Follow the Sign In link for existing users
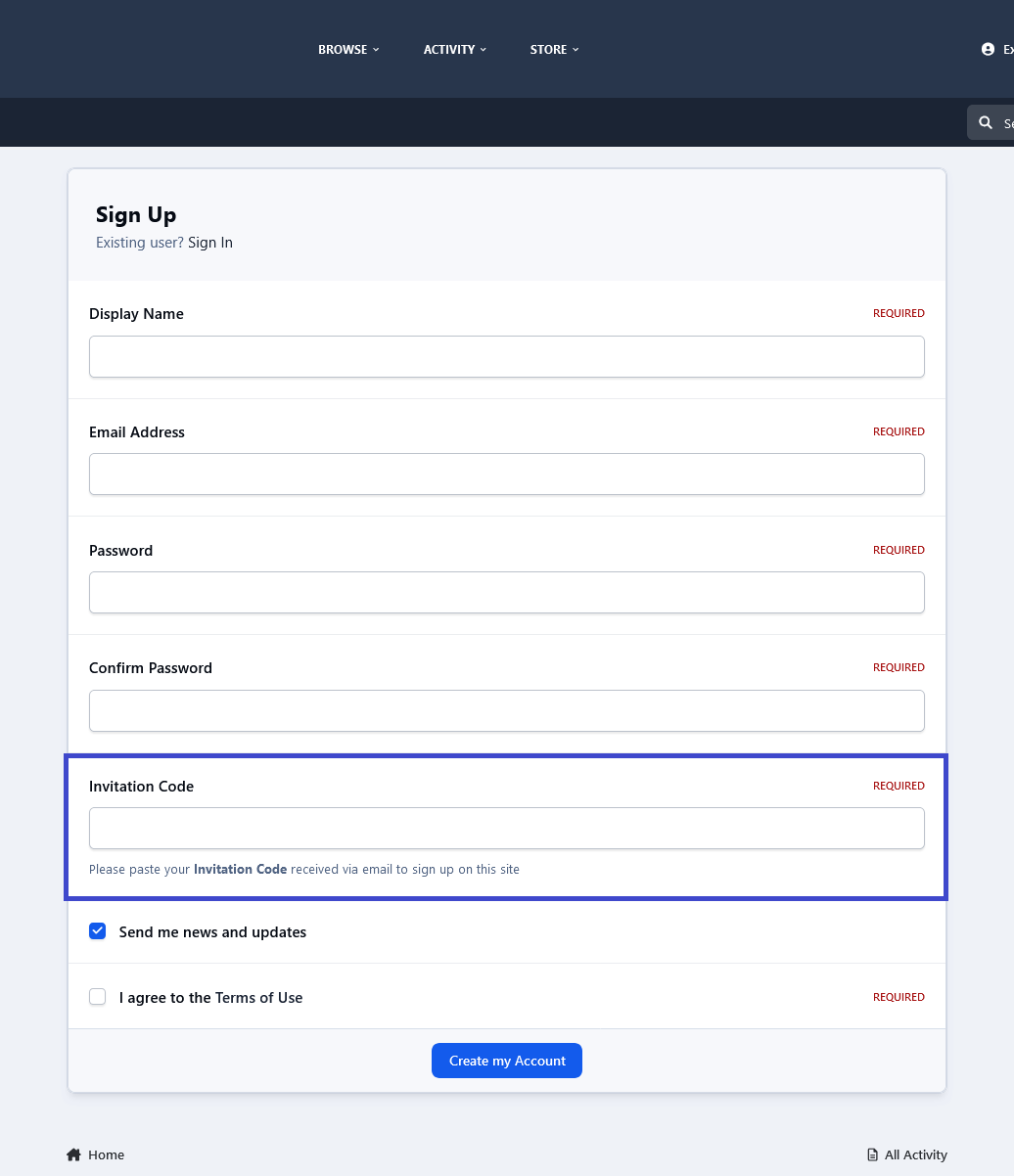This screenshot has width=1014, height=1176. tap(210, 243)
